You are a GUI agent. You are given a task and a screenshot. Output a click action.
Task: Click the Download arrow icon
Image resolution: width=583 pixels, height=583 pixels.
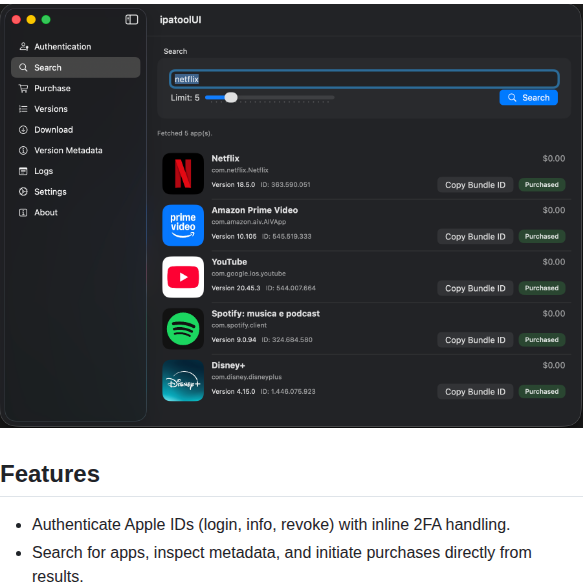(23, 129)
